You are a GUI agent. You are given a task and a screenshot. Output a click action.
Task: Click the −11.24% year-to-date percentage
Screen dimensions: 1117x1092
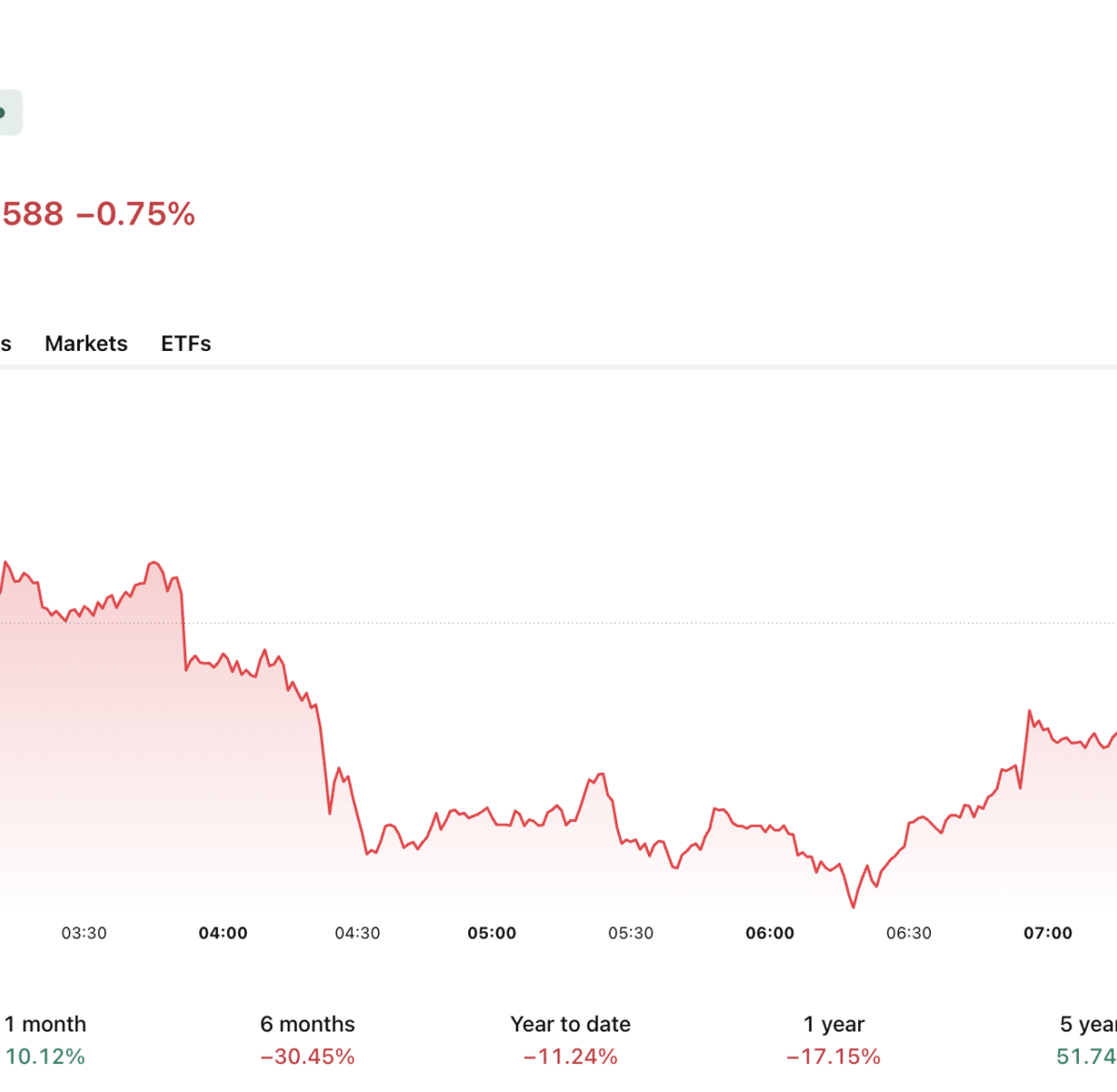coord(571,1057)
